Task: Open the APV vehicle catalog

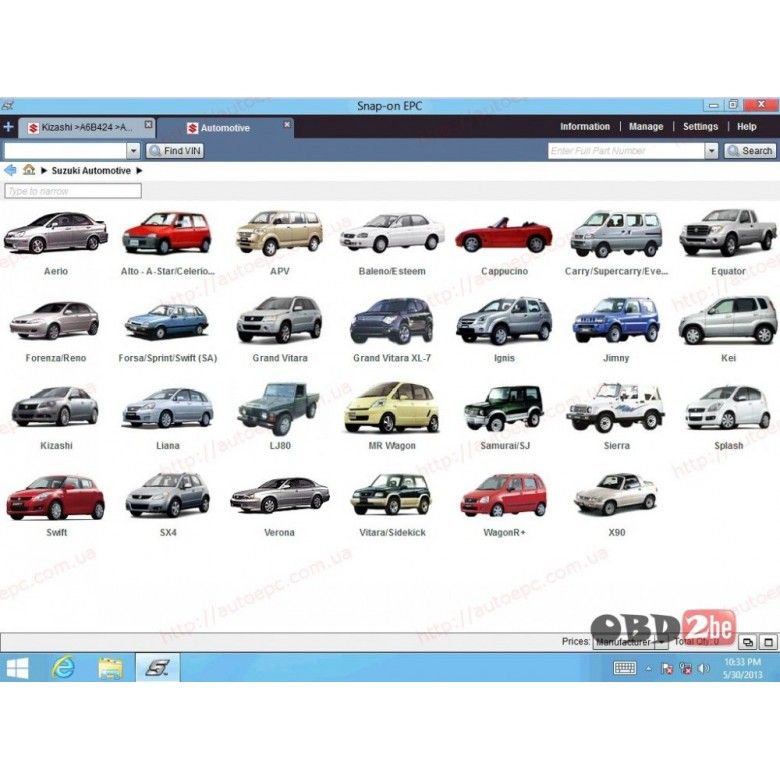Action: click(x=280, y=232)
